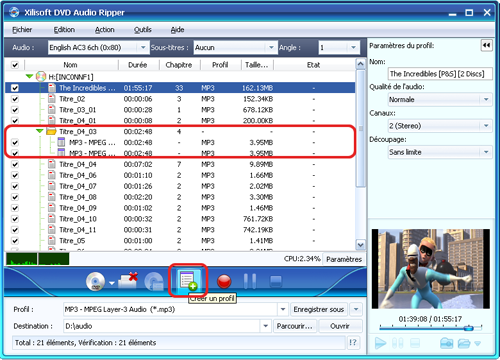Click the H:[INCONNF1] disc icon
This screenshot has width=500, height=360.
(x=41, y=77)
